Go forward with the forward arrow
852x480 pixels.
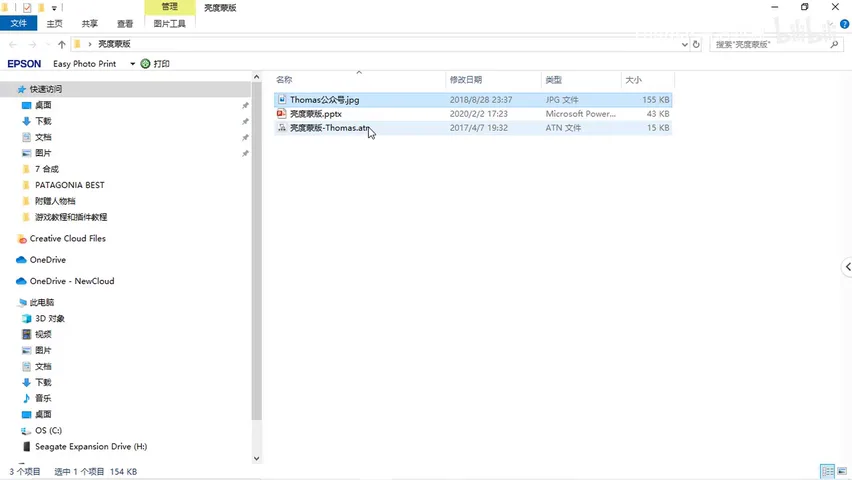tap(32, 45)
